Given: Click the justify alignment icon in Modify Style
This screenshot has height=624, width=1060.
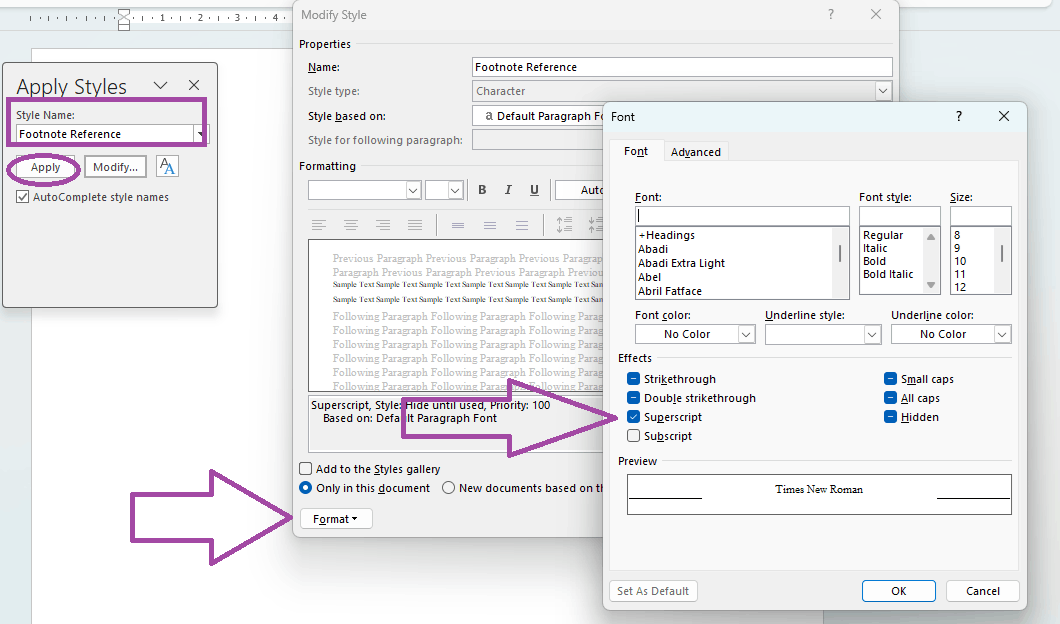Looking at the screenshot, I should coord(415,225).
